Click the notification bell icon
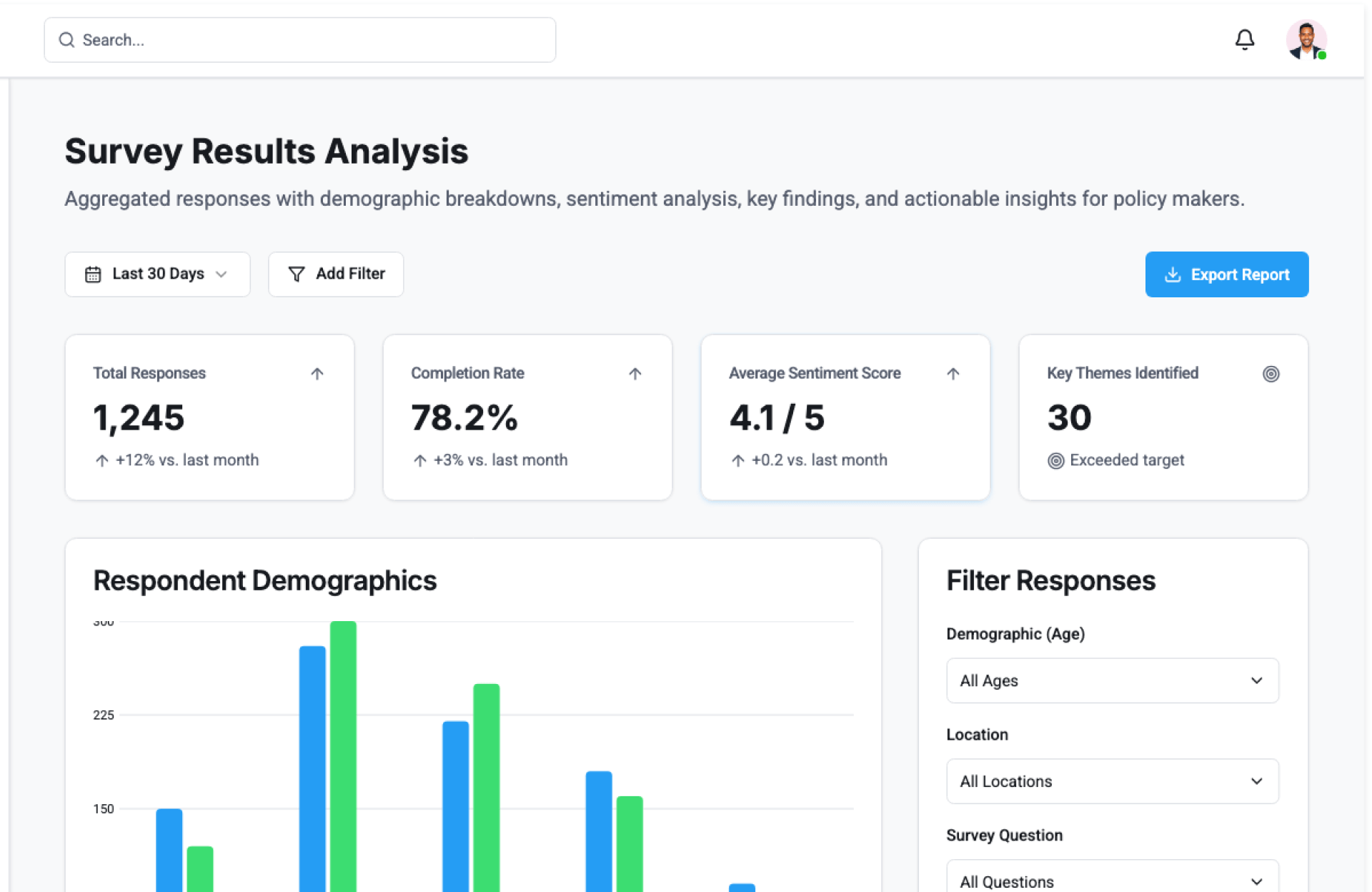 point(1244,39)
